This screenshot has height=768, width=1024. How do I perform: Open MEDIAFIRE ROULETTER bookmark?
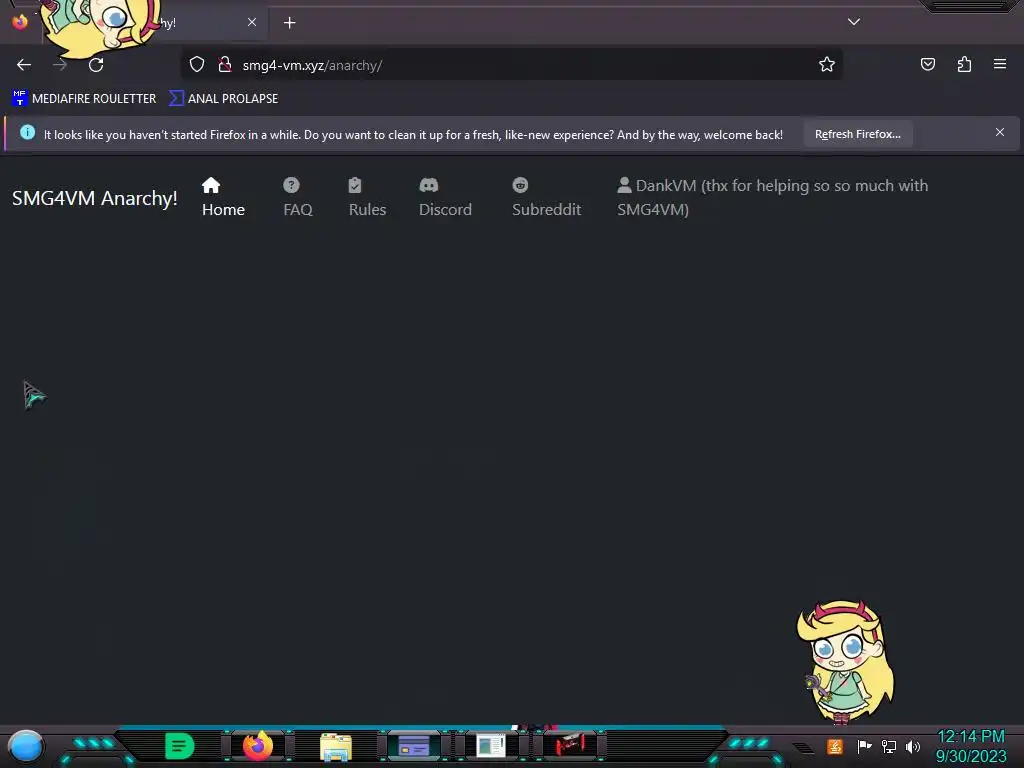(84, 99)
